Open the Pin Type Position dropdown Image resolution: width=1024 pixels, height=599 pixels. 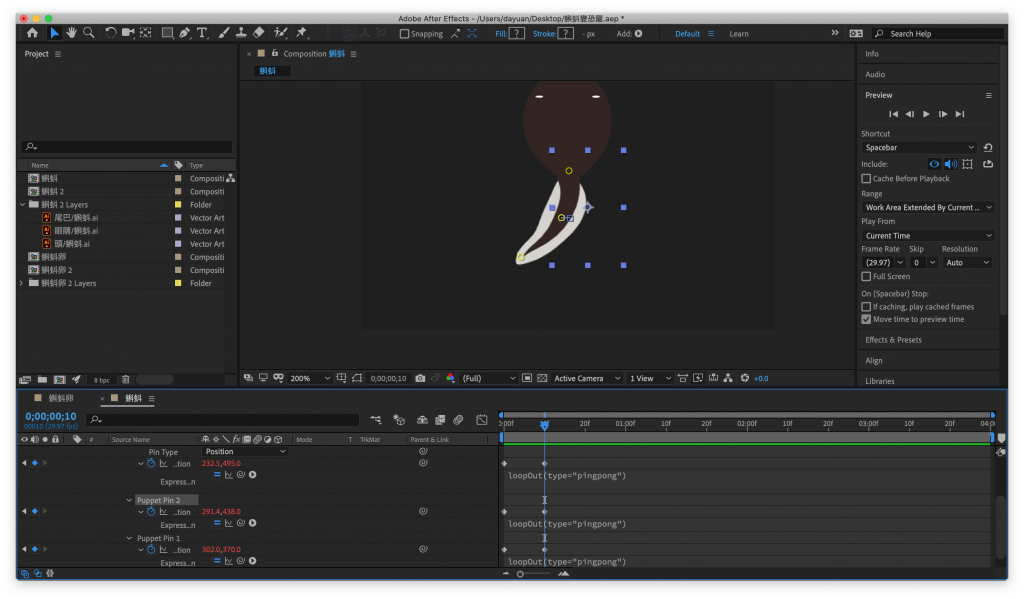tap(245, 451)
